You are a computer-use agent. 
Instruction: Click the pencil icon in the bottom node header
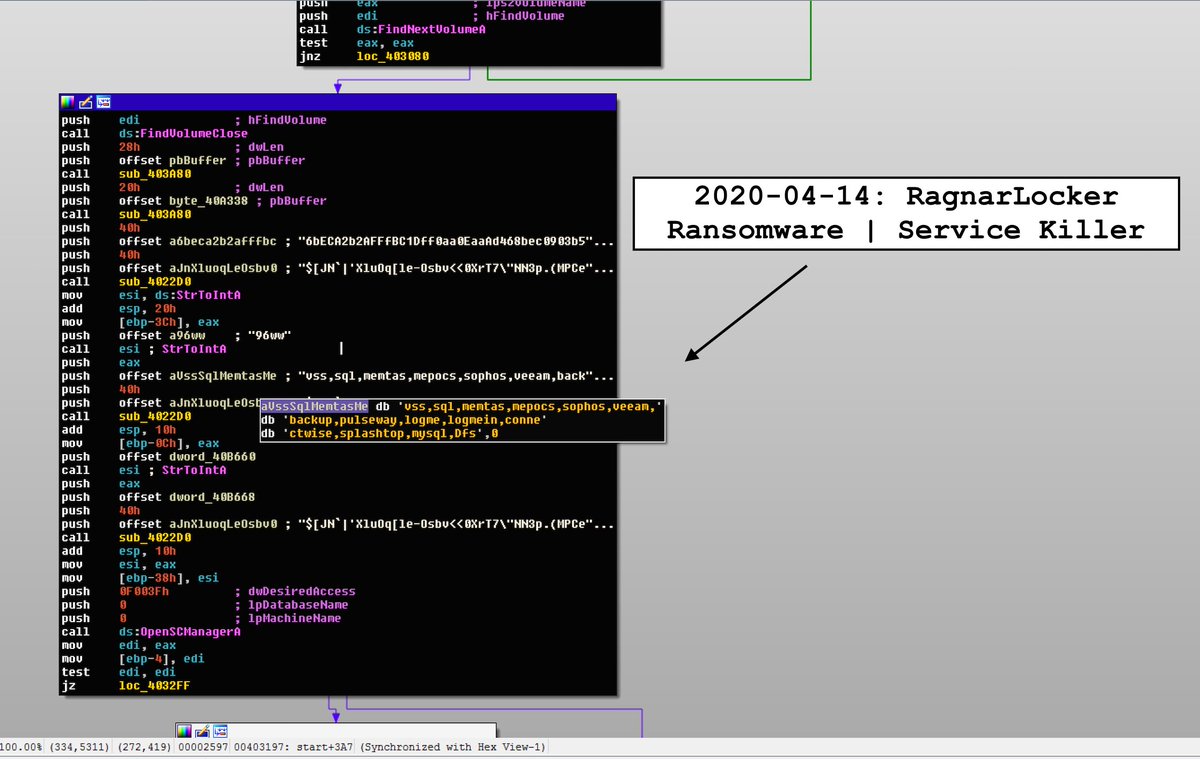click(201, 730)
